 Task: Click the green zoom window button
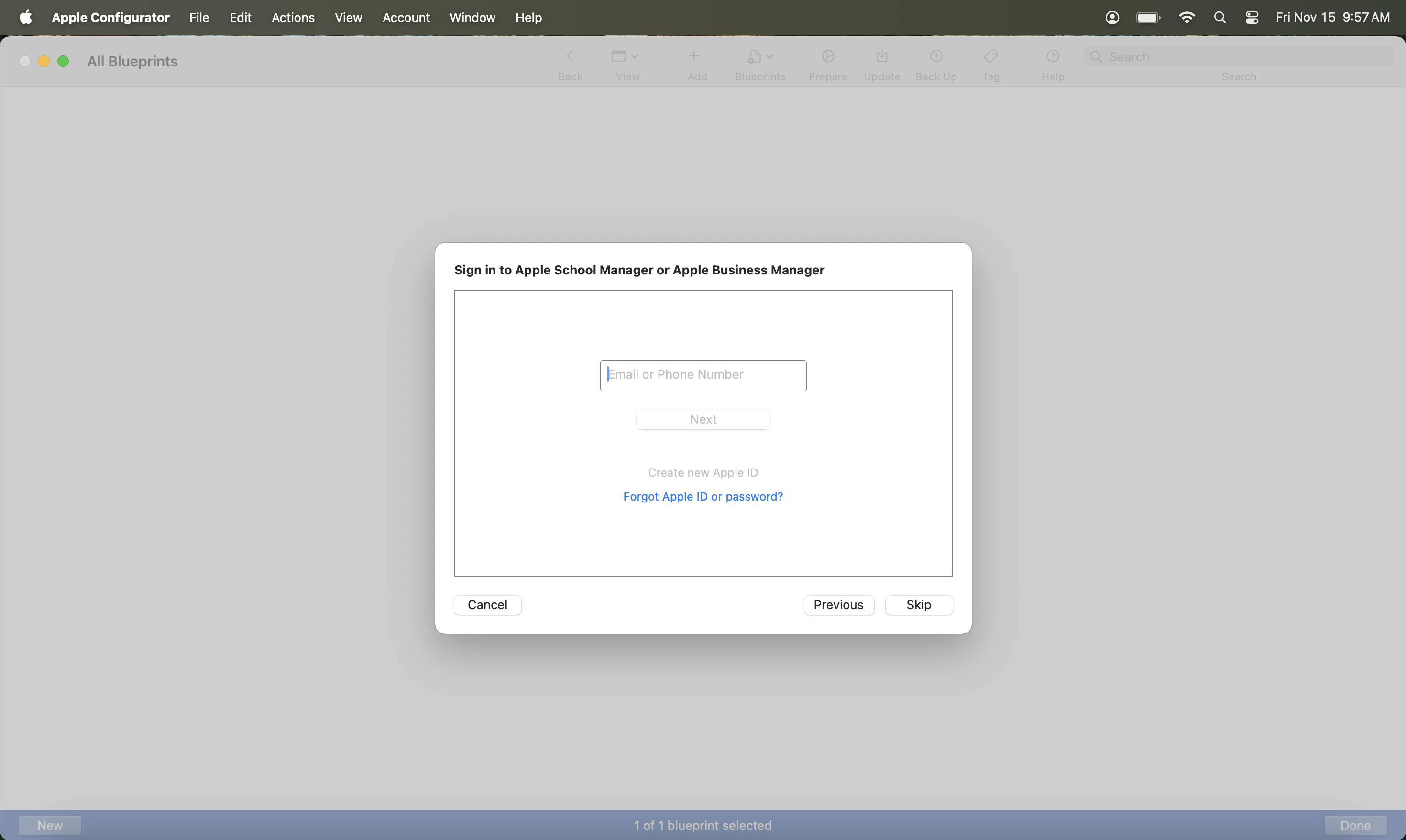64,61
